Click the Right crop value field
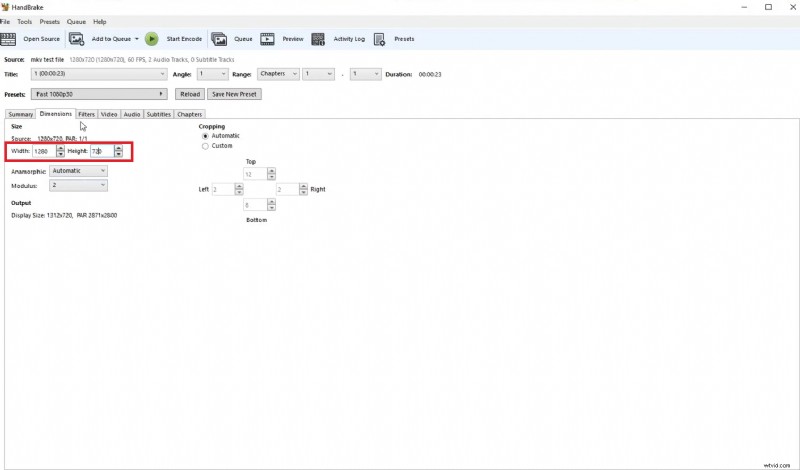The width and height of the screenshot is (800, 470). 287,189
